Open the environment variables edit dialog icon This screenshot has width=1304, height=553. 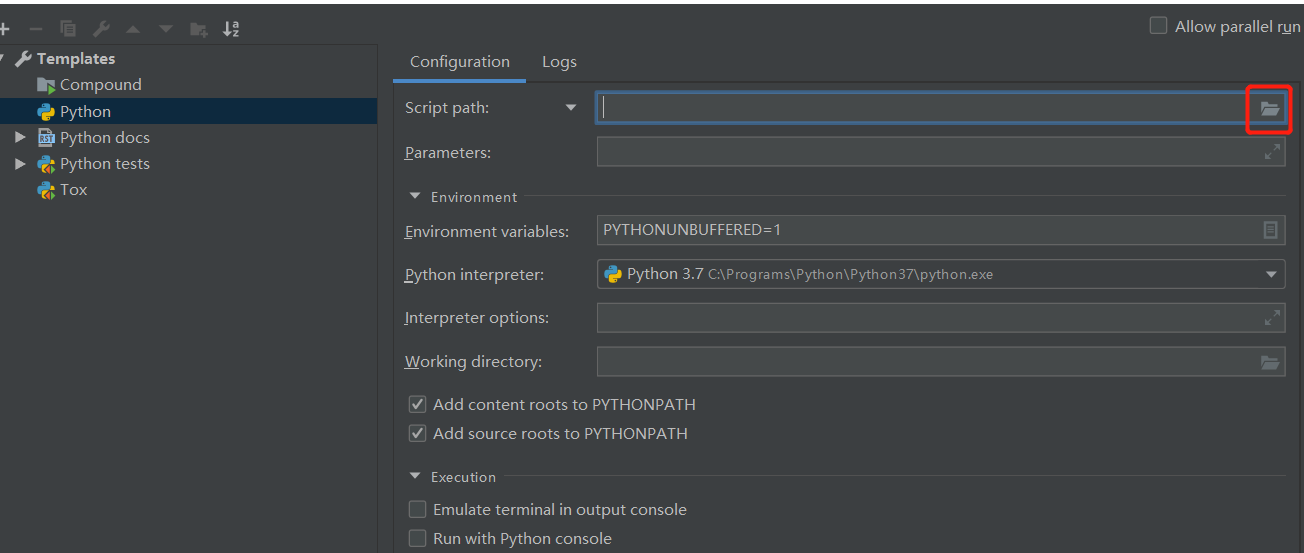[1270, 230]
